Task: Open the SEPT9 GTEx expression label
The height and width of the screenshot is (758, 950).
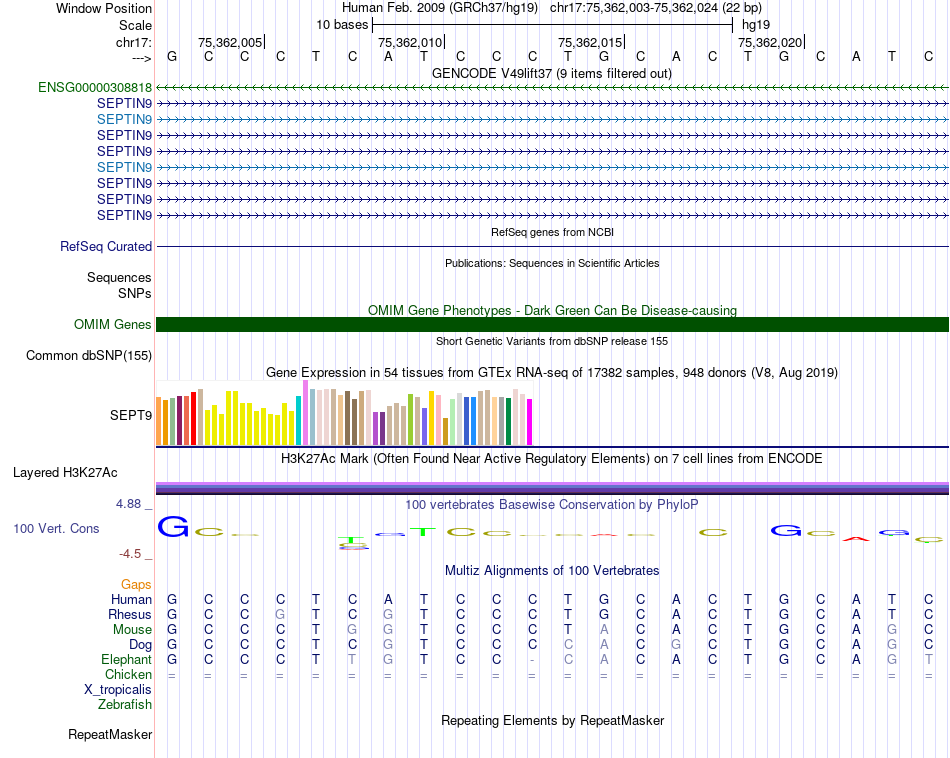Action: [x=131, y=415]
